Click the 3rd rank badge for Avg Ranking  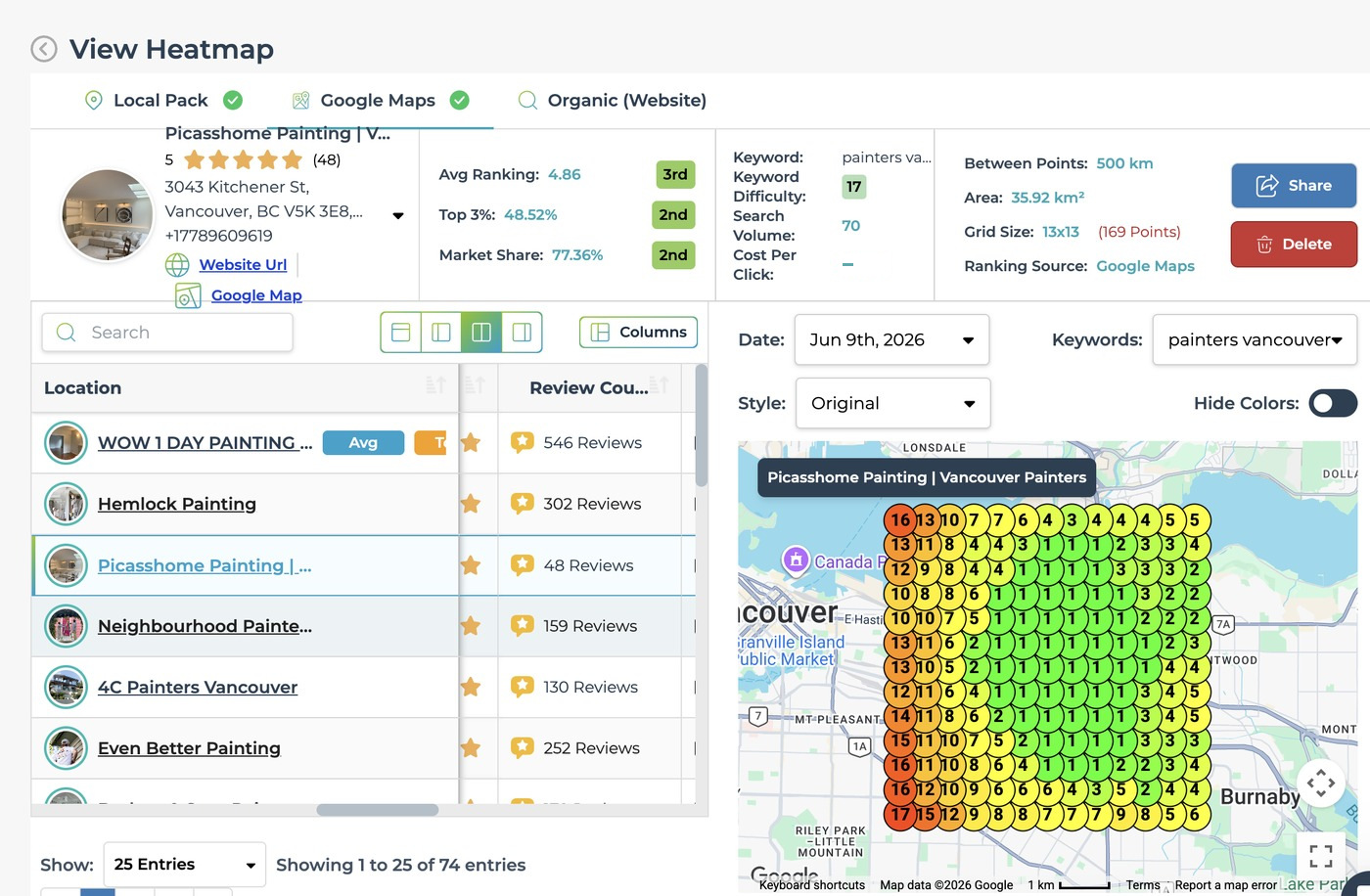coord(675,175)
